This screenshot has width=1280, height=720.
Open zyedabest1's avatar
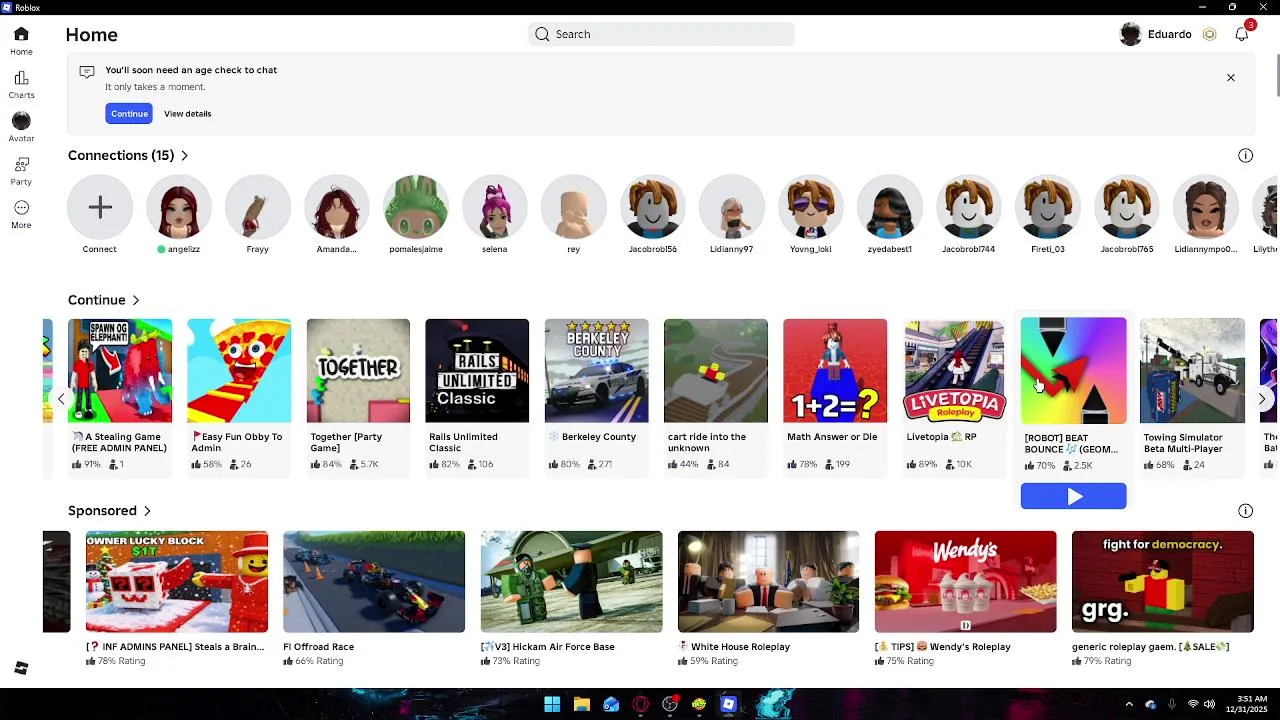point(890,207)
